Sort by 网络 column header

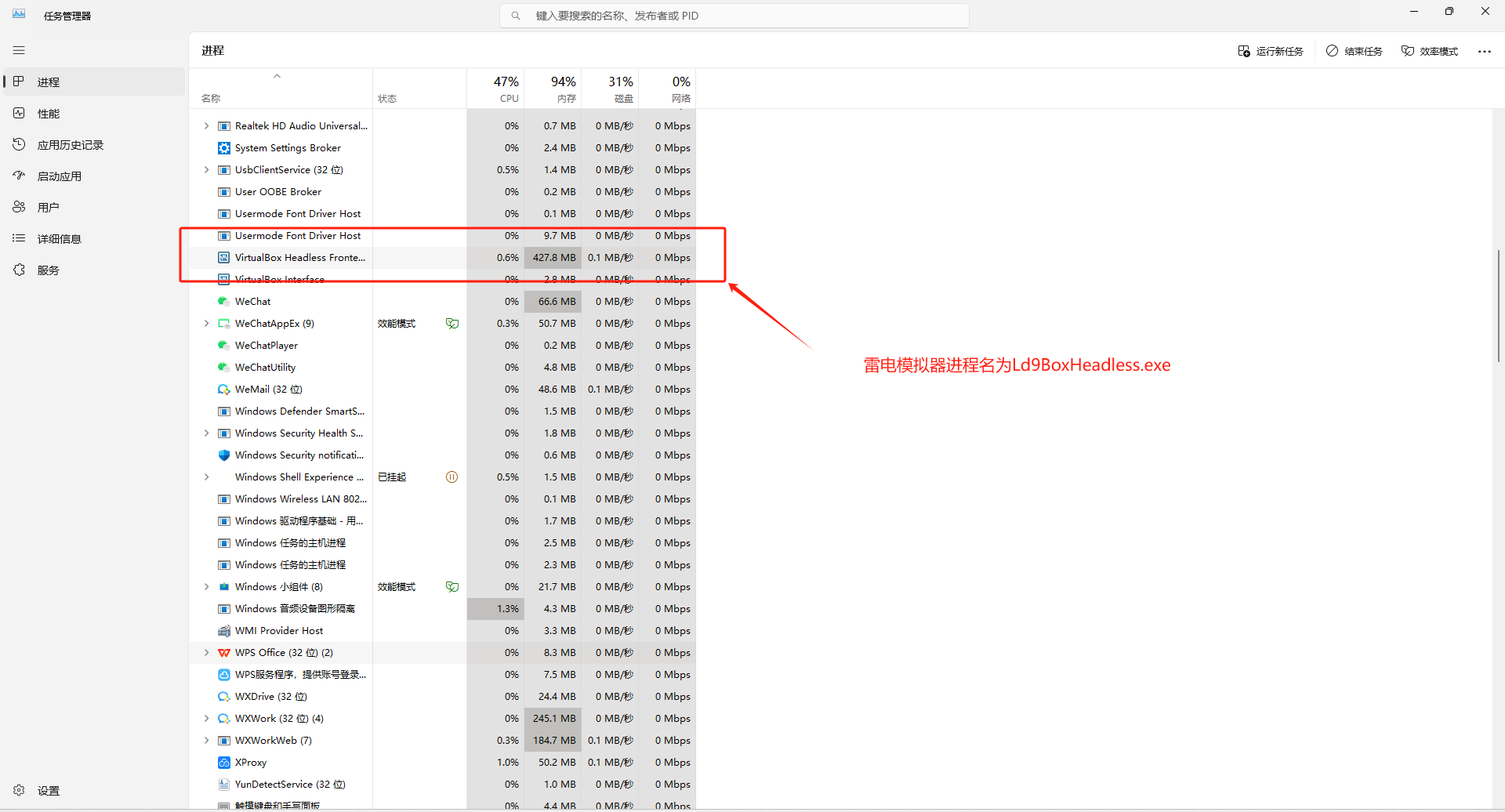[667, 89]
